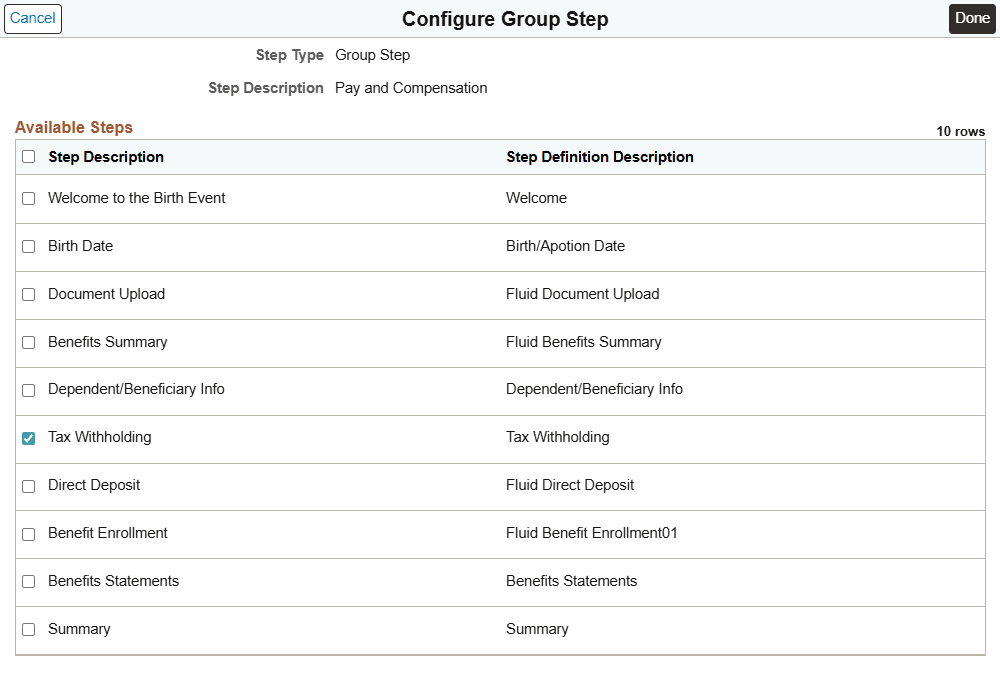
Task: Select the Dependent/Beneficiary Info step
Action: (x=28, y=390)
